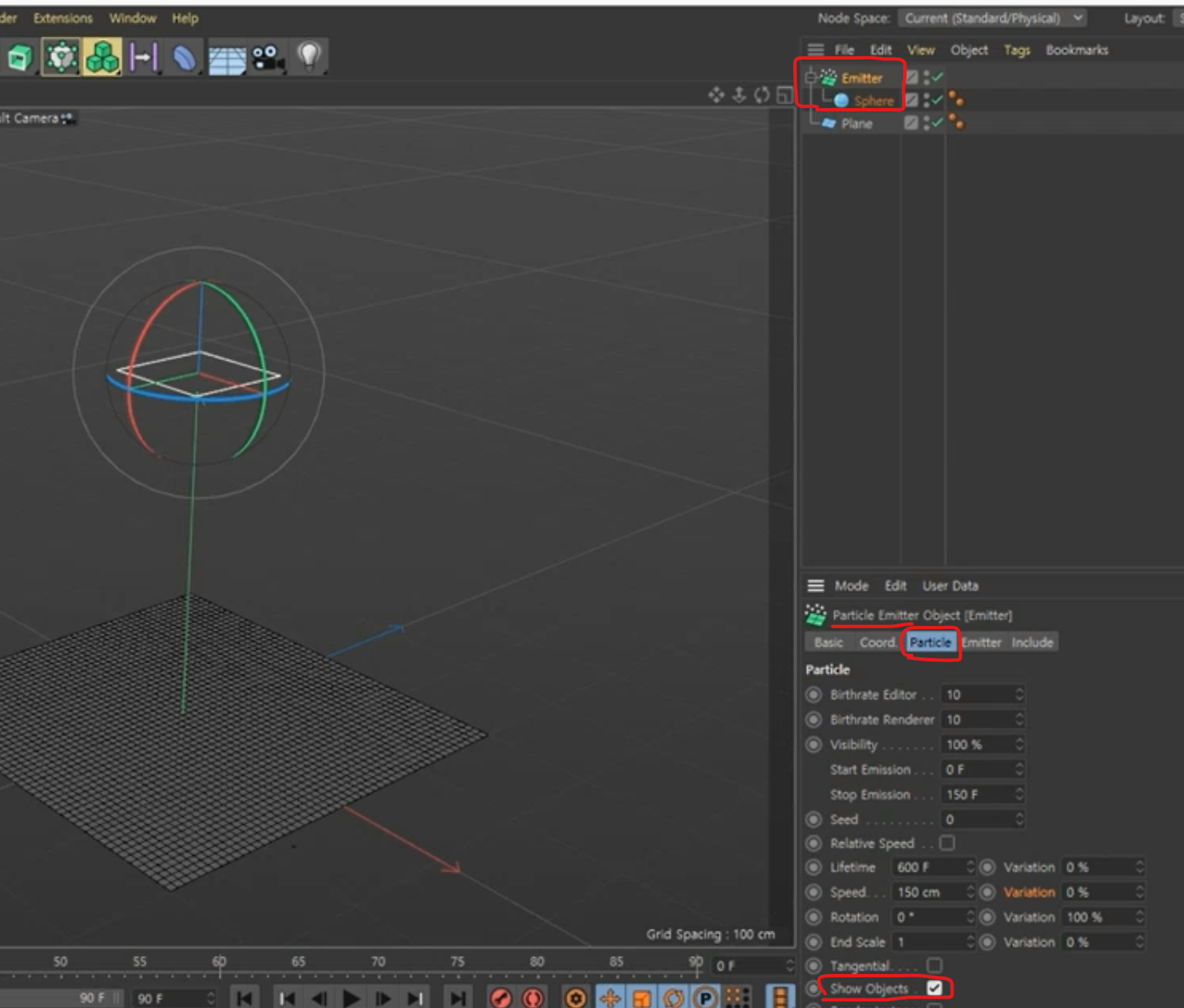The height and width of the screenshot is (1008, 1184).
Task: Click the Plane material tag icon
Action: (x=956, y=123)
